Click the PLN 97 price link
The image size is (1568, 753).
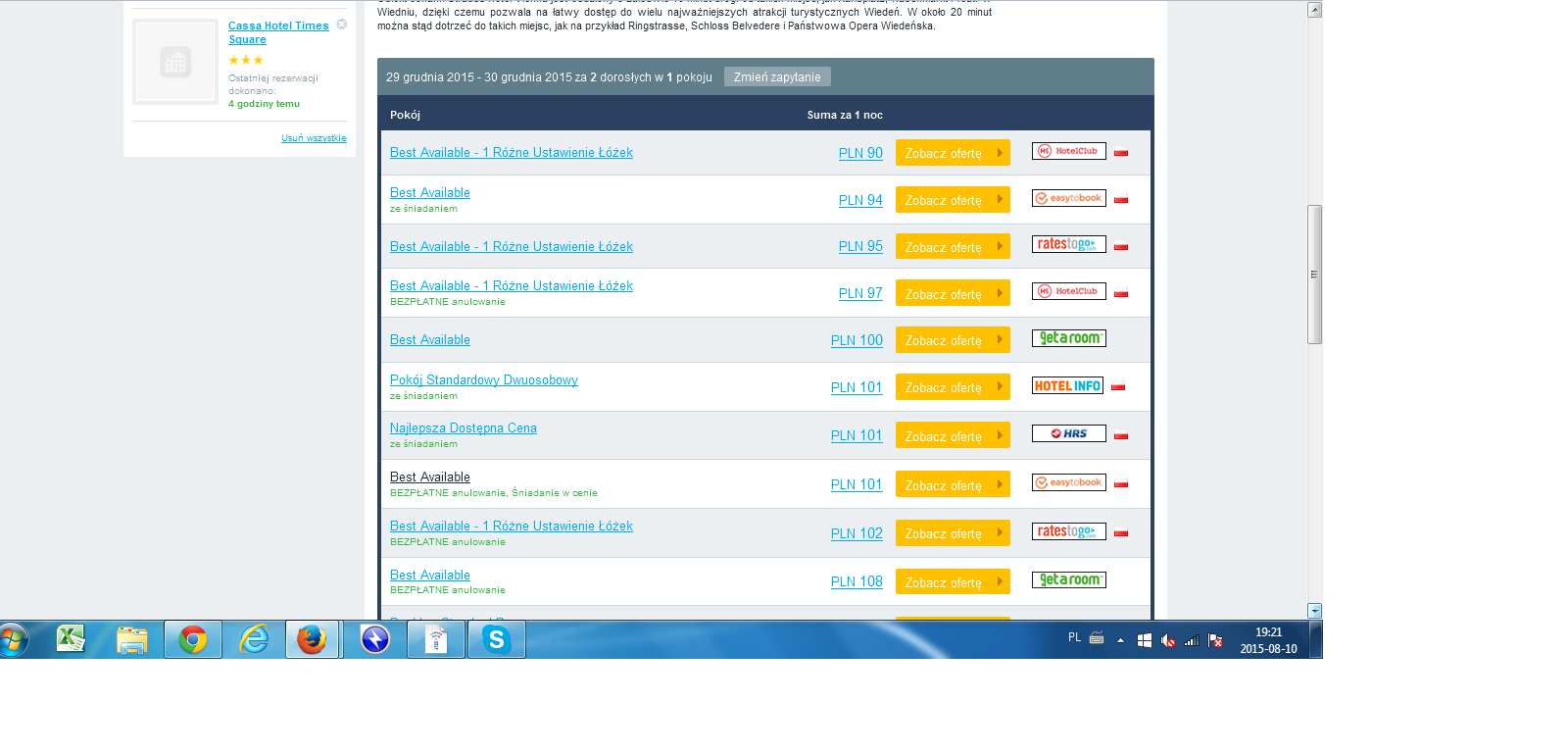coord(860,293)
